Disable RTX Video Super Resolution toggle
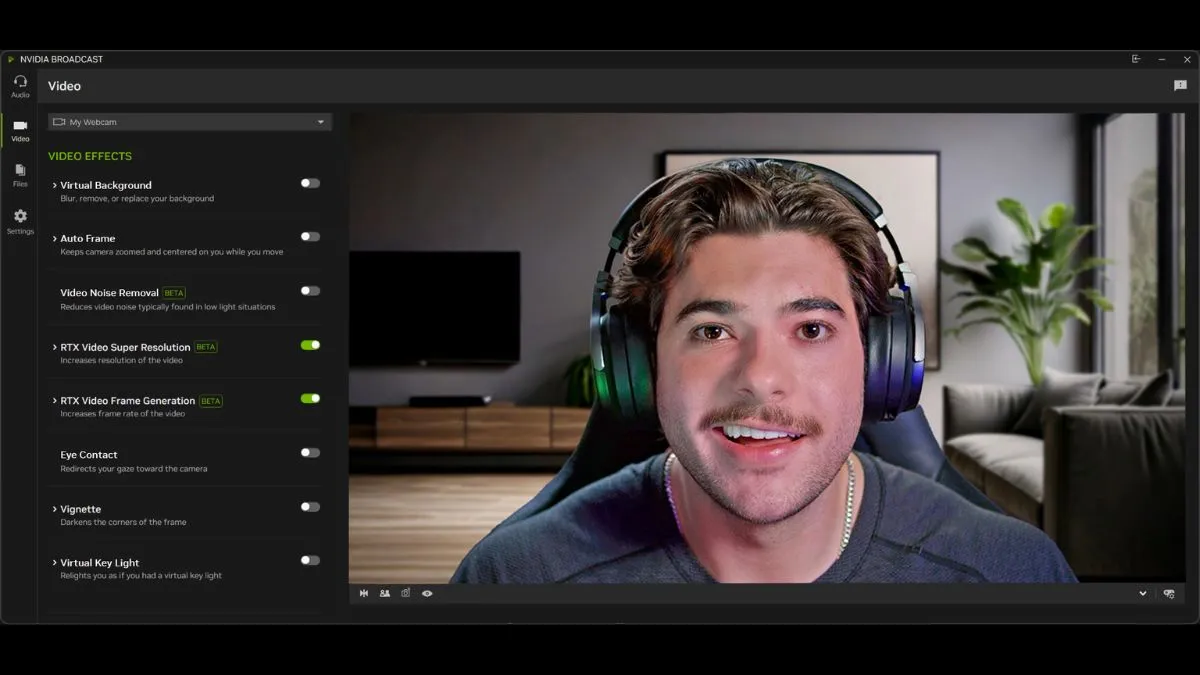Image resolution: width=1200 pixels, height=675 pixels. [x=310, y=345]
